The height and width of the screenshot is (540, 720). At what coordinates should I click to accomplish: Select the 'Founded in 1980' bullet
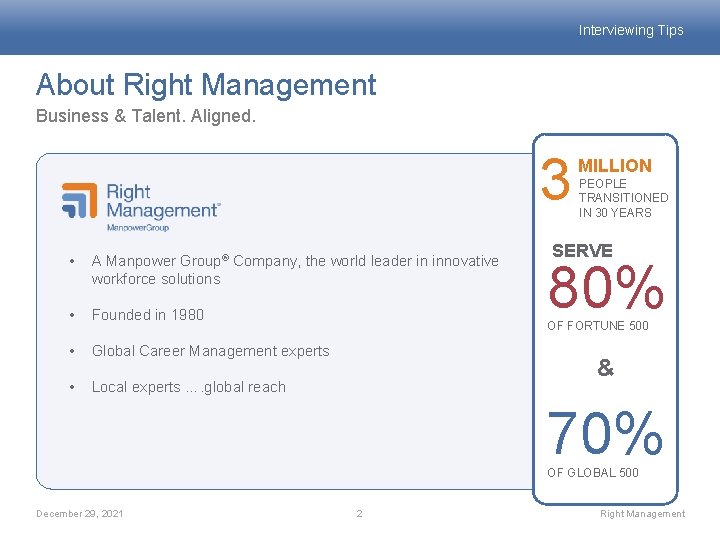(148, 315)
